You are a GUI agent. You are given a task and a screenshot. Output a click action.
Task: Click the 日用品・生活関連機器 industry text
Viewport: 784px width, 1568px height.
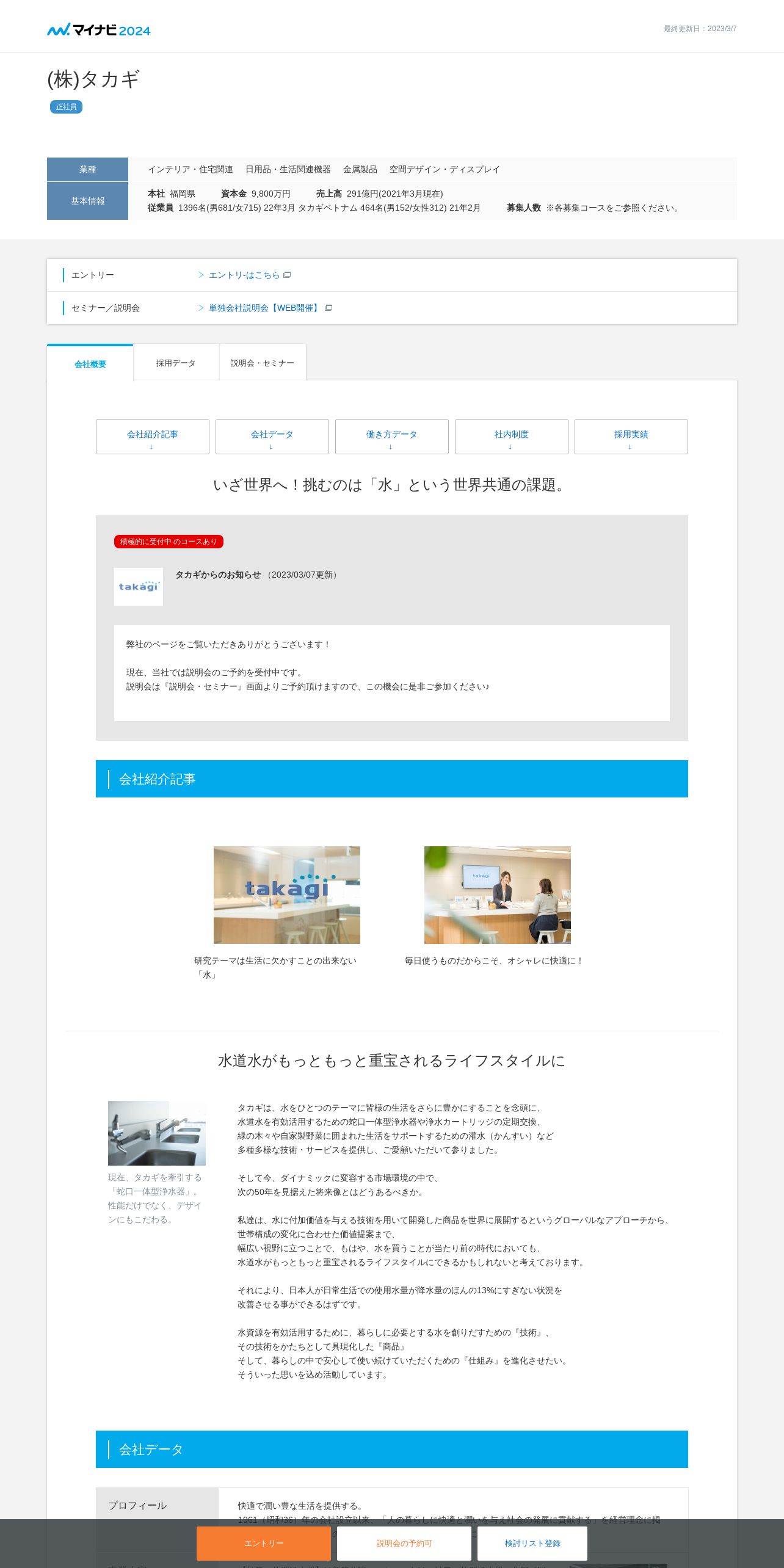[288, 170]
